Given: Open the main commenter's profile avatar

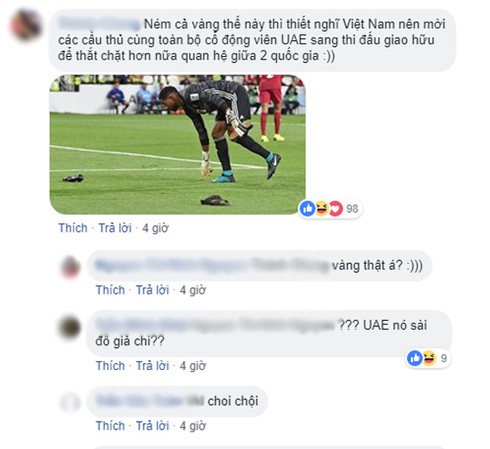Looking at the screenshot, I should click(26, 25).
